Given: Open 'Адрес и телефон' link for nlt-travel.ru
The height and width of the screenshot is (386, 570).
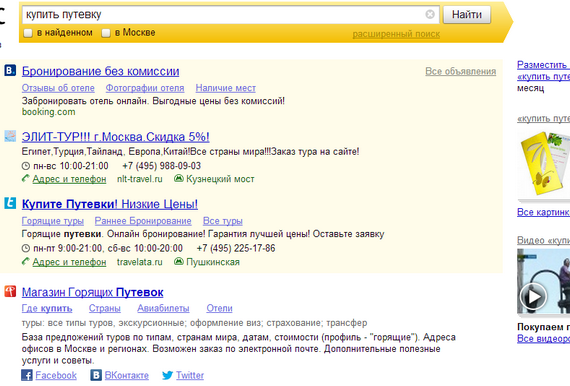Looking at the screenshot, I should [69, 179].
